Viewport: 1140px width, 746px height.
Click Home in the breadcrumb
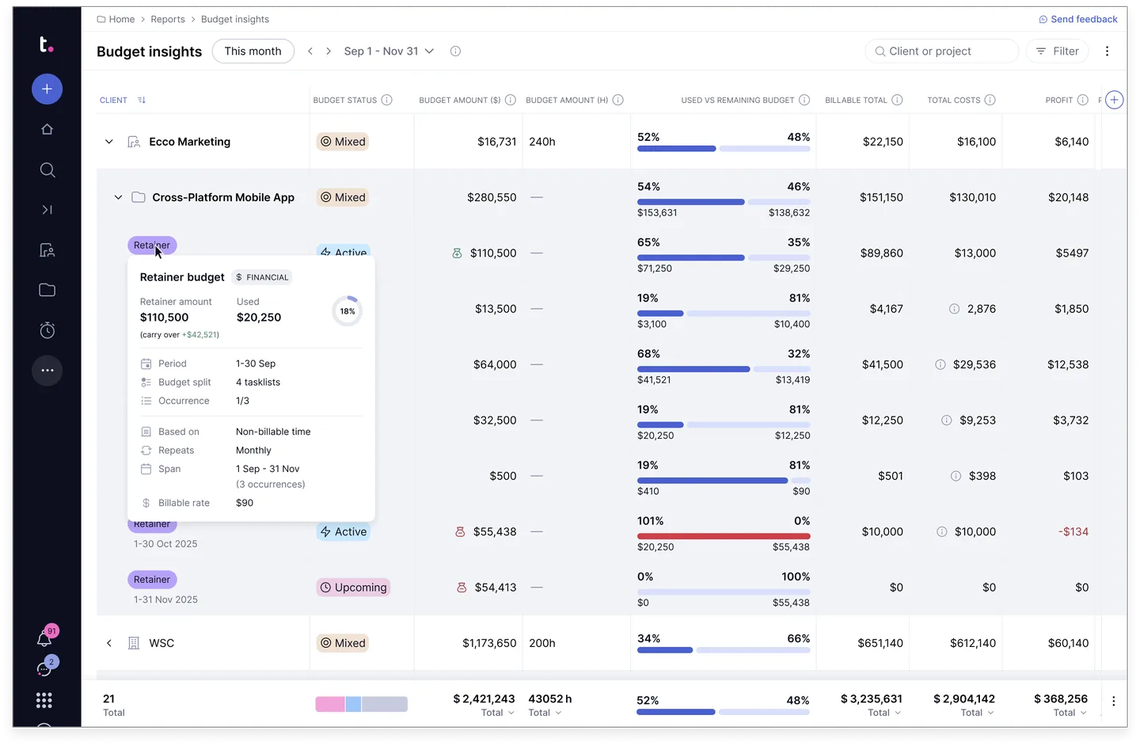(x=121, y=19)
